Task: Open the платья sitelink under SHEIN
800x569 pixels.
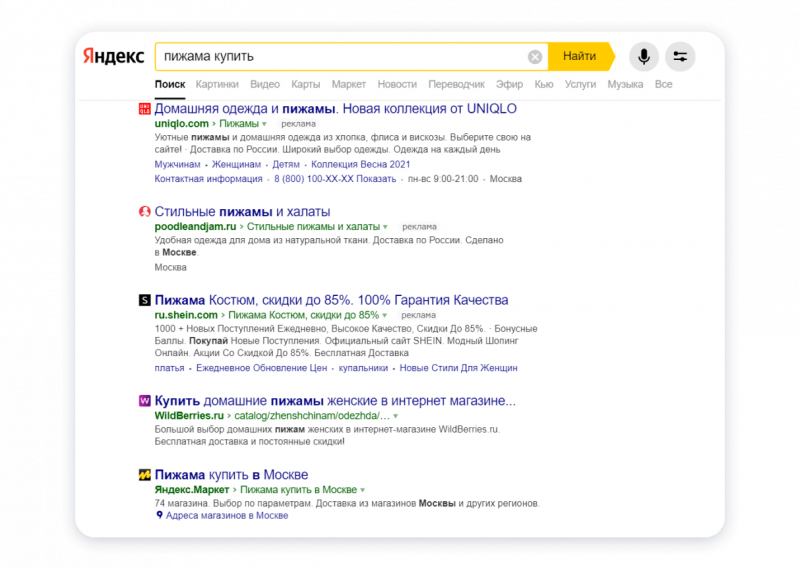Action: (x=169, y=368)
